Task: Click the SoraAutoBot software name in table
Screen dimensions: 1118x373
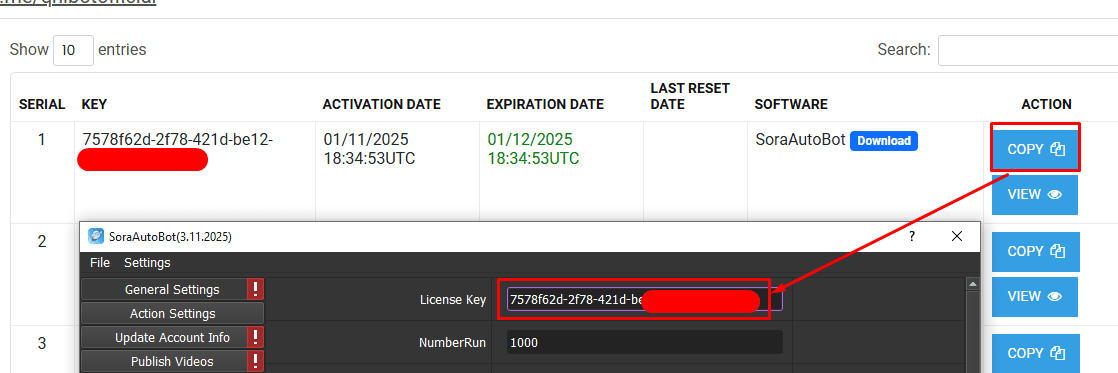Action: (799, 140)
